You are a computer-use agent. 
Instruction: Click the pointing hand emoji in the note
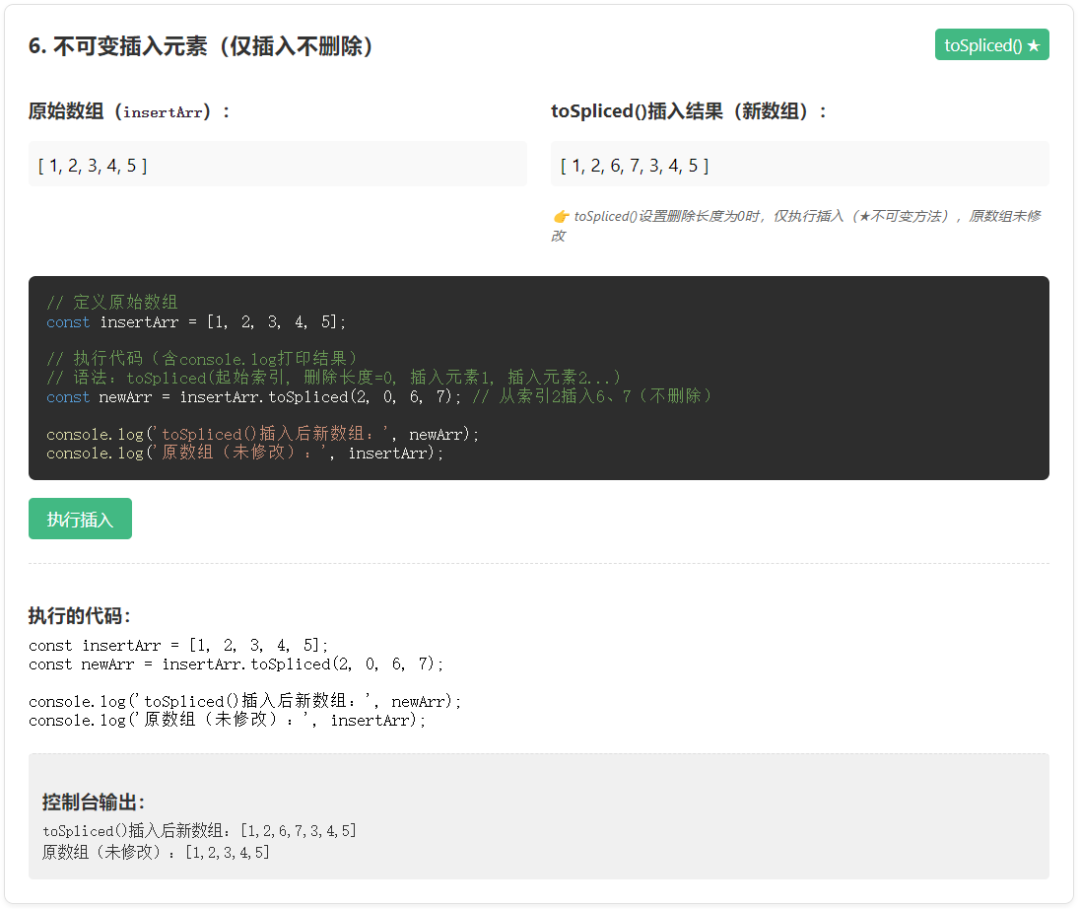pos(561,216)
